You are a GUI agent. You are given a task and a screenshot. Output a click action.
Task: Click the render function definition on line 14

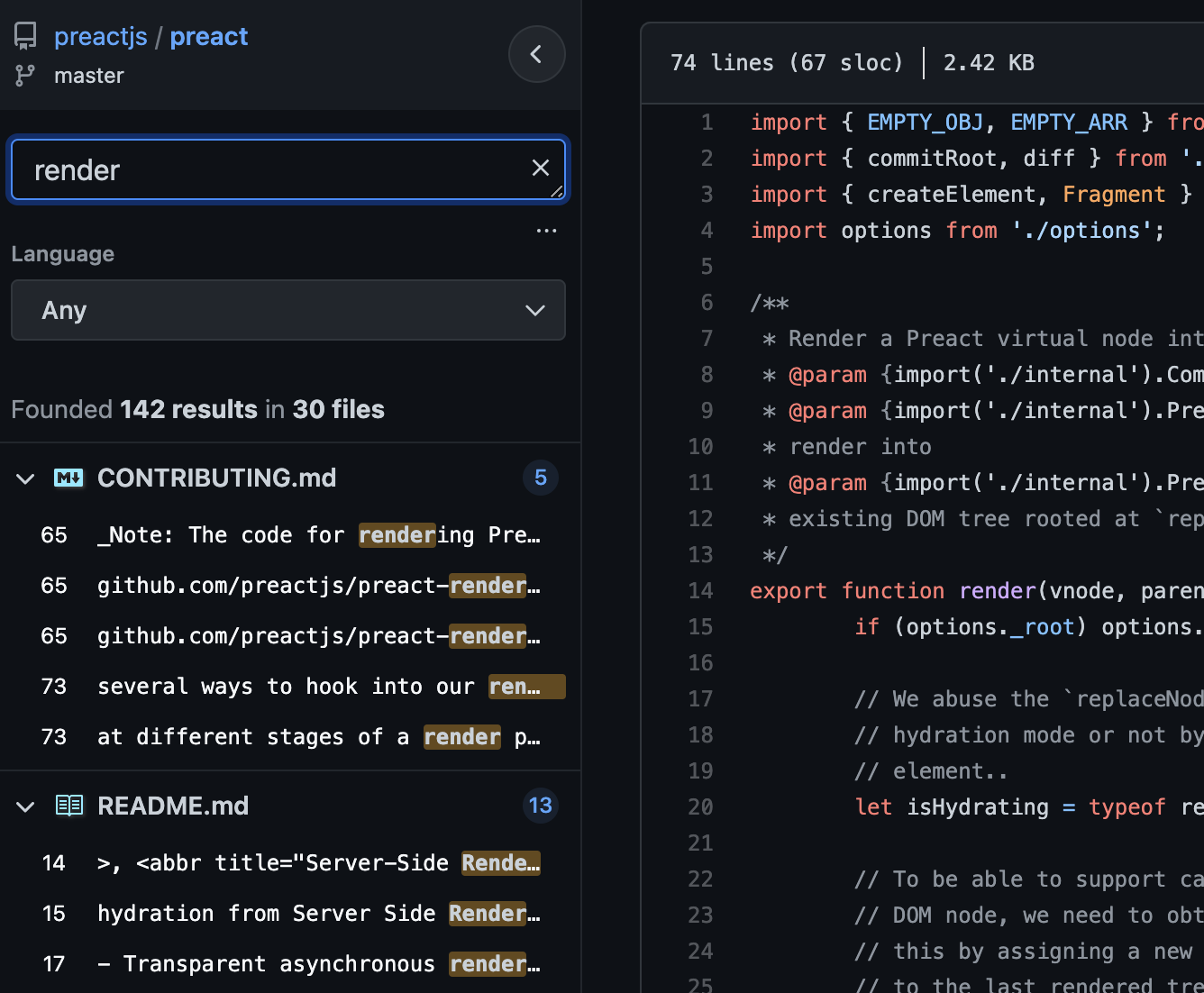coord(997,590)
